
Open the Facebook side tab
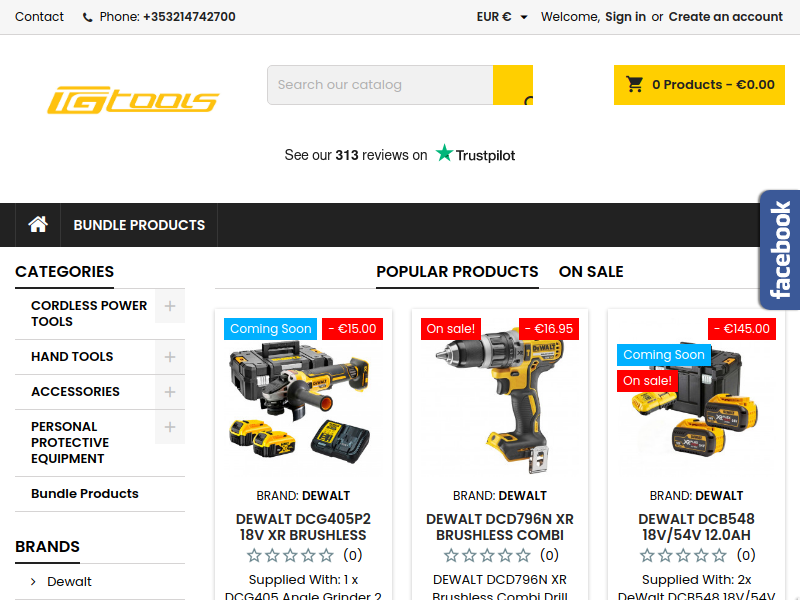[780, 250]
